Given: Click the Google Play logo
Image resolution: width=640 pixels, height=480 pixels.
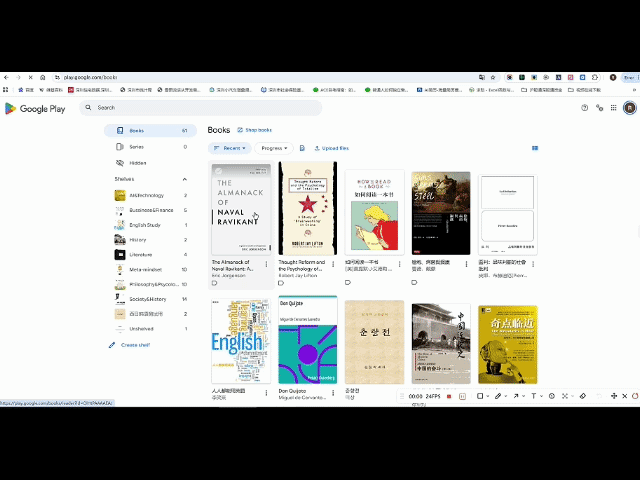Looking at the screenshot, I should point(35,109).
